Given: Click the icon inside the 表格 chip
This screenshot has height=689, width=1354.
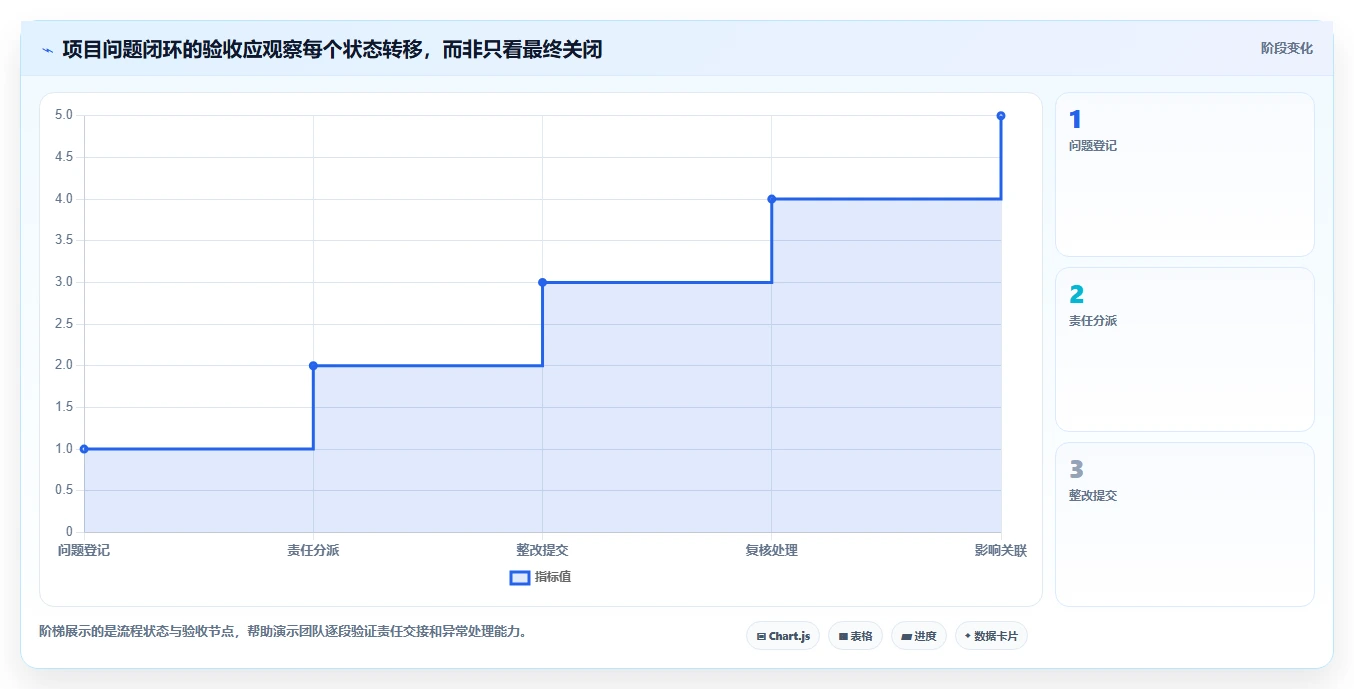Looking at the screenshot, I should point(843,636).
